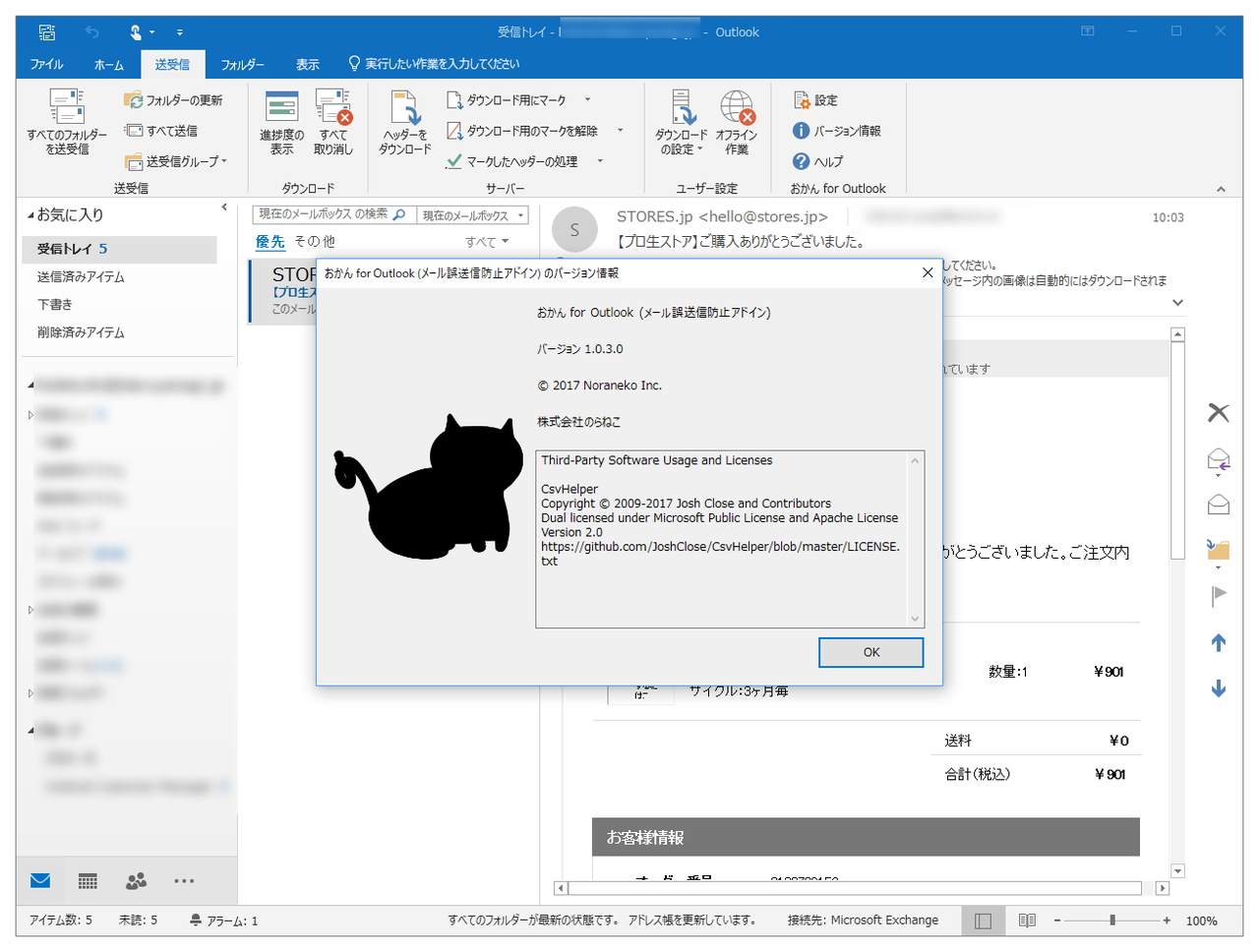Switch to the ファイル tab
Viewport: 1259px width, 952px height.
(x=45, y=64)
